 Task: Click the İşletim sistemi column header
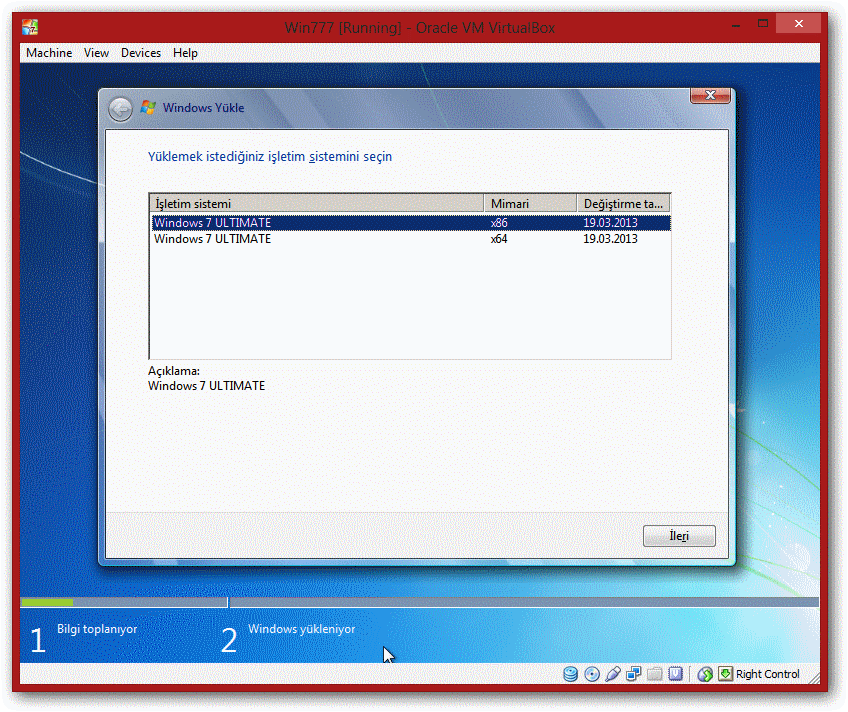(x=316, y=203)
